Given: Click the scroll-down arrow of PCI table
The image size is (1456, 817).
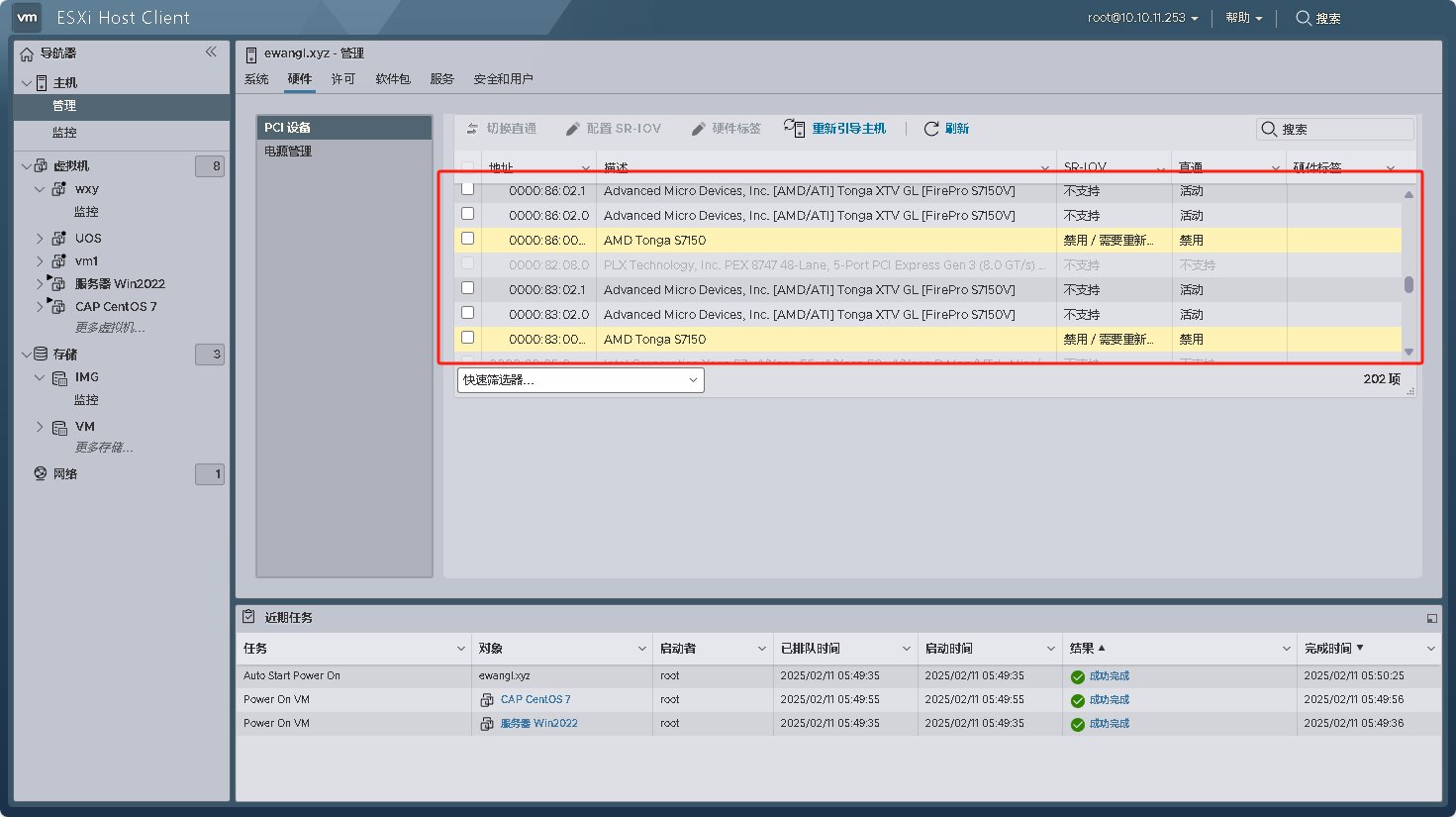Looking at the screenshot, I should pyautogui.click(x=1408, y=352).
